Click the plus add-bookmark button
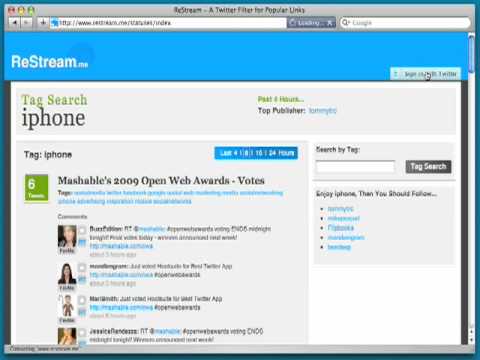This screenshot has height=360, width=480. tap(43, 23)
